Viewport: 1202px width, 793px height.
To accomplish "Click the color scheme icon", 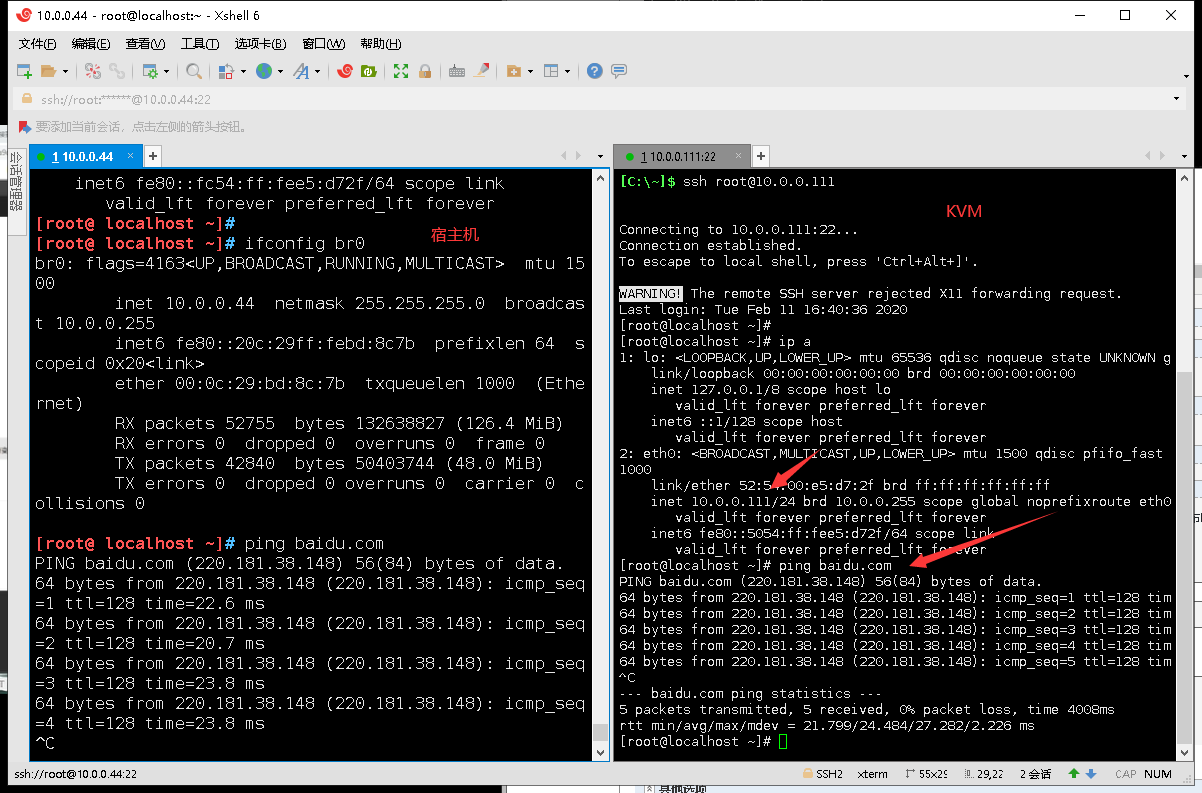I will tap(225, 71).
